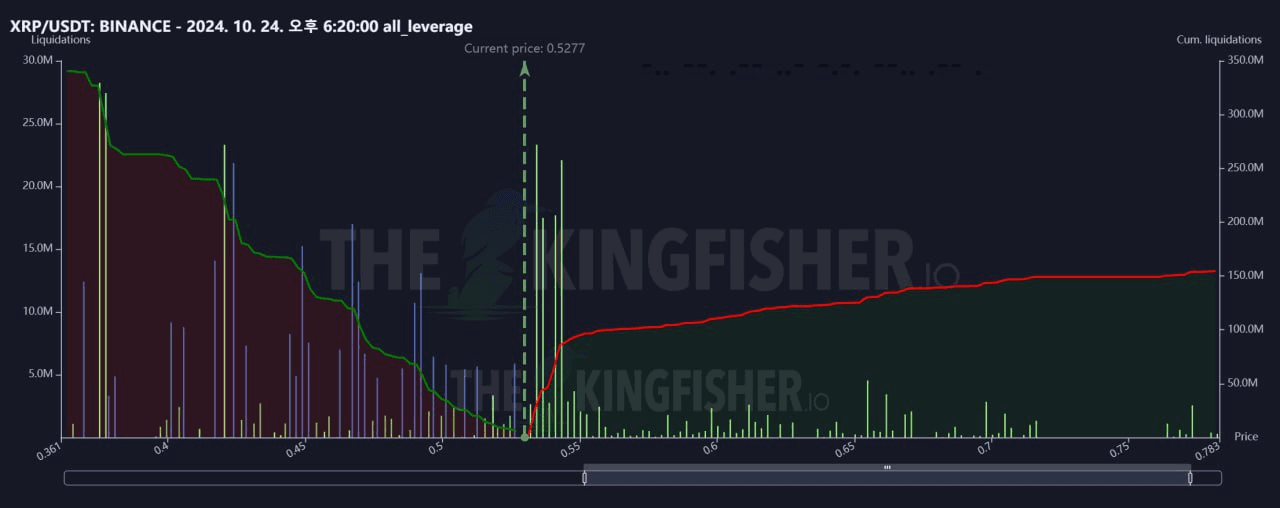Screen dimensions: 1280x508
Task: Click the 350.0M right axis tick
Action: click(1246, 60)
